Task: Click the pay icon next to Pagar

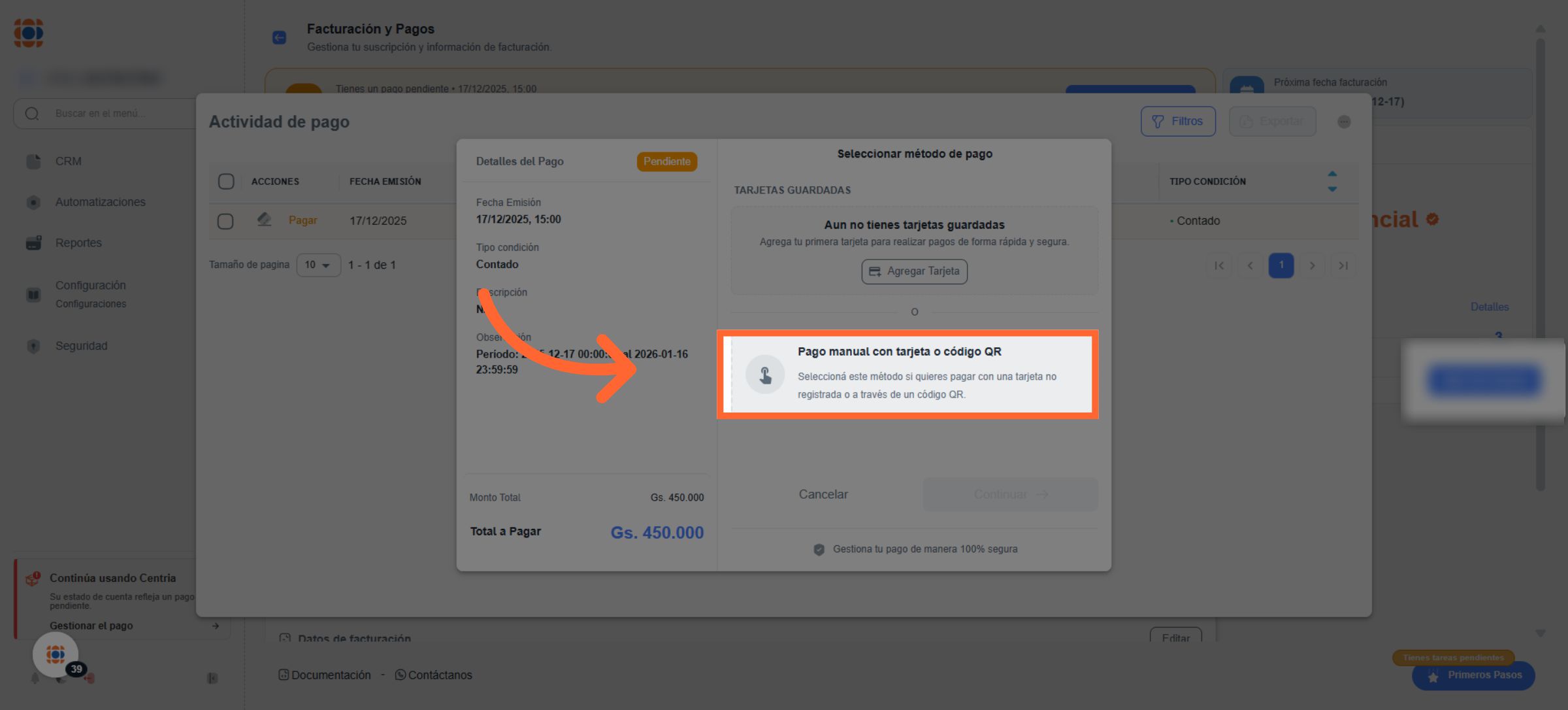Action: coord(264,220)
